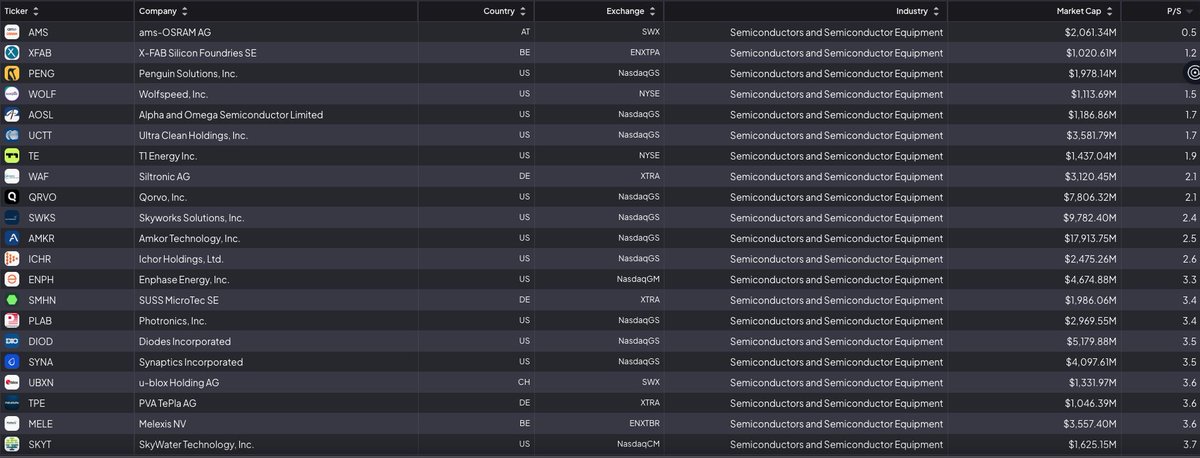The image size is (1200, 458).
Task: Click the Siltronic logo next to WAF
Action: click(12, 176)
